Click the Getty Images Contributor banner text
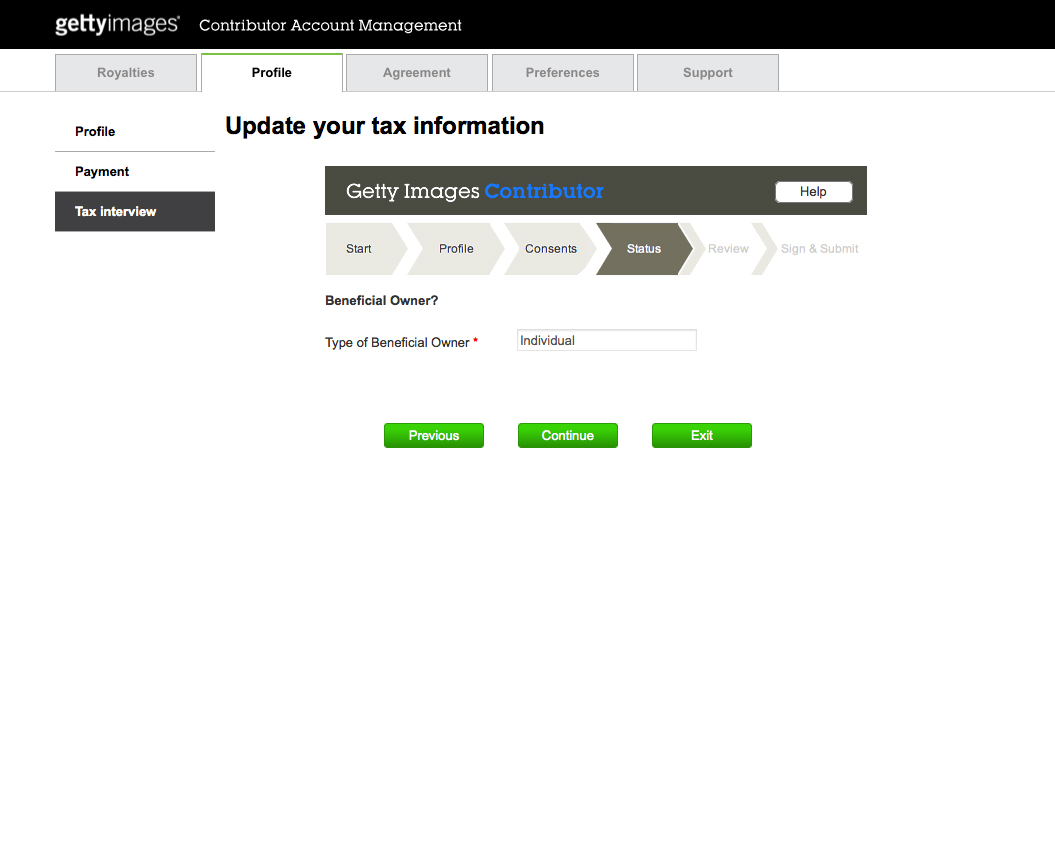Screen dimensions: 1055x845 474,191
